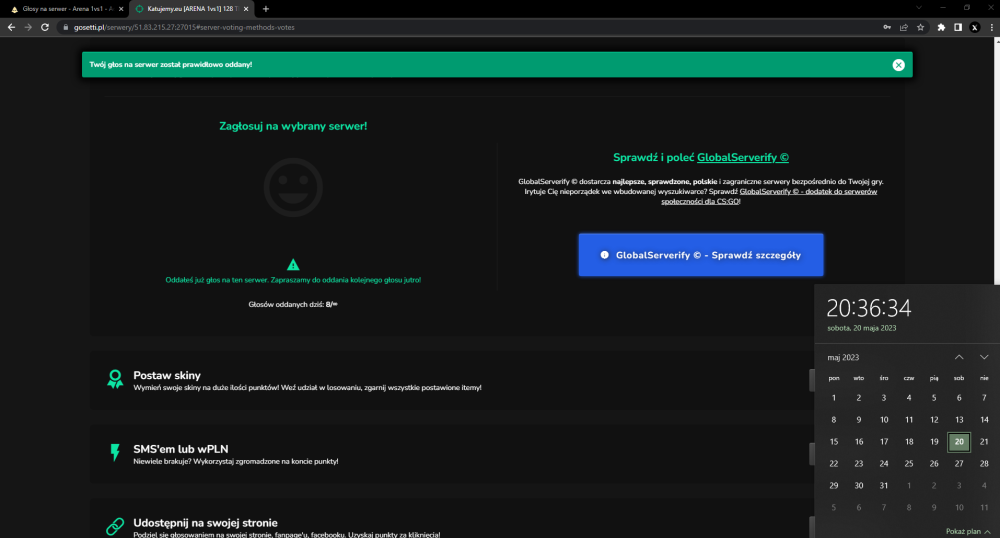Select May 28 in the calendar
The width and height of the screenshot is (1000, 538).
984,464
